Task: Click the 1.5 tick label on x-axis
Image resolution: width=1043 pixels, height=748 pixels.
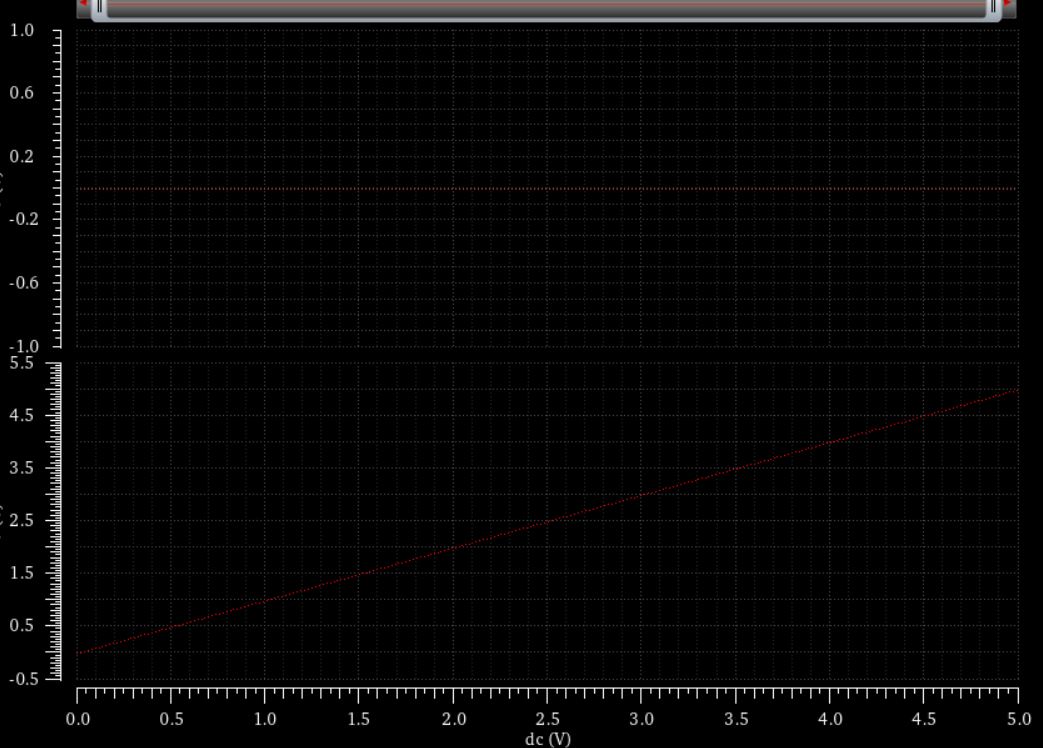Action: pyautogui.click(x=359, y=719)
